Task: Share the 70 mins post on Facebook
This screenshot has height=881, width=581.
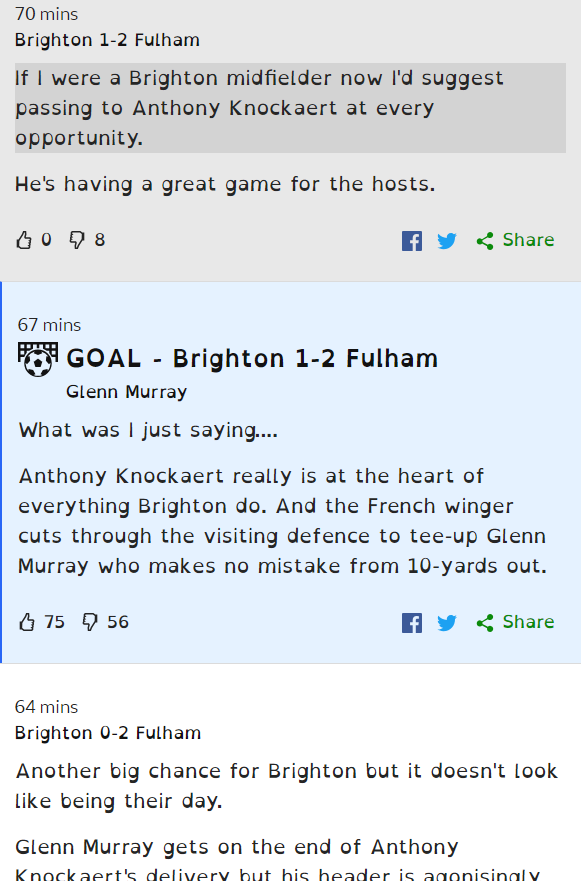Action: click(x=412, y=241)
